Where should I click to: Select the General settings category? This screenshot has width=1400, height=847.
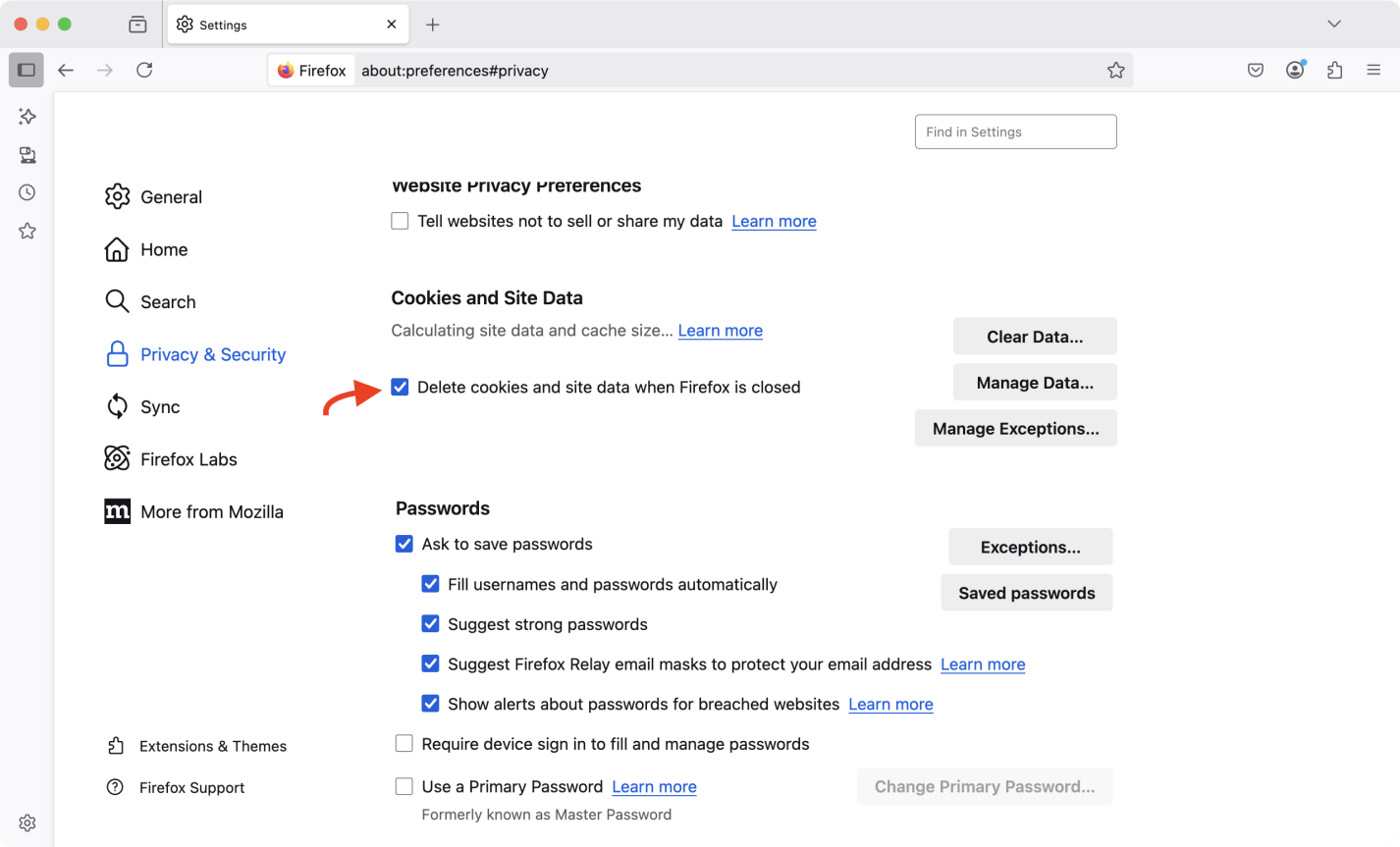171,197
